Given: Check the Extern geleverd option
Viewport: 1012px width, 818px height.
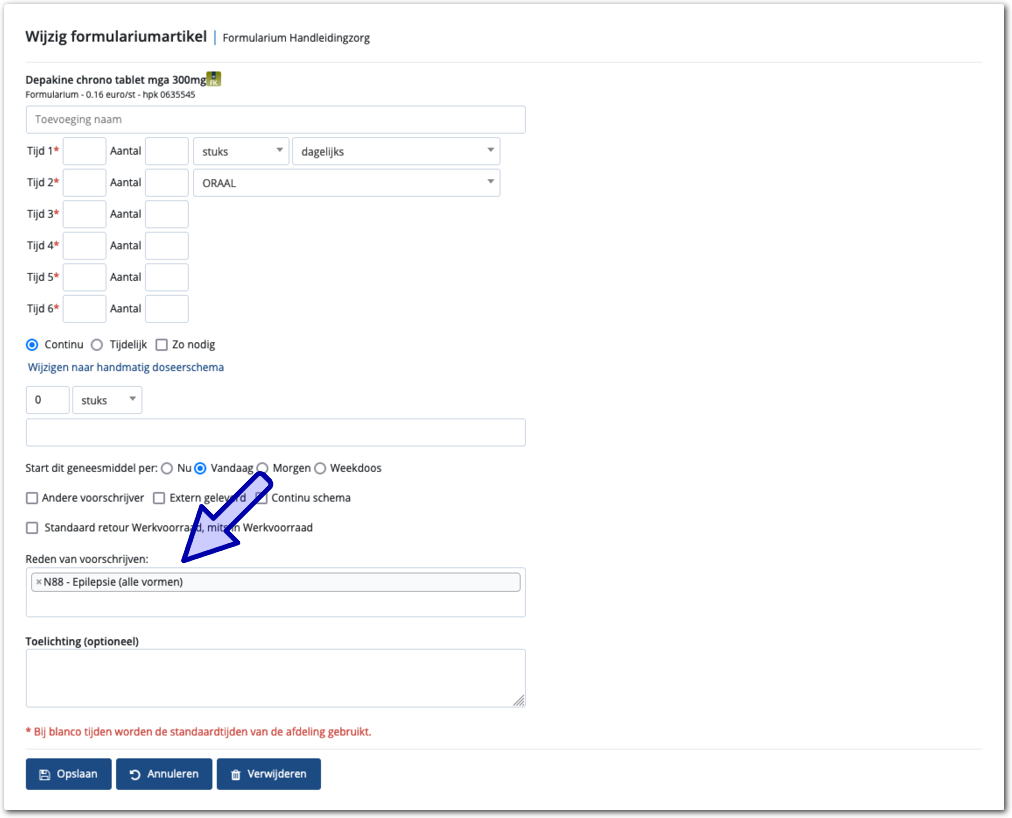Looking at the screenshot, I should [x=159, y=498].
